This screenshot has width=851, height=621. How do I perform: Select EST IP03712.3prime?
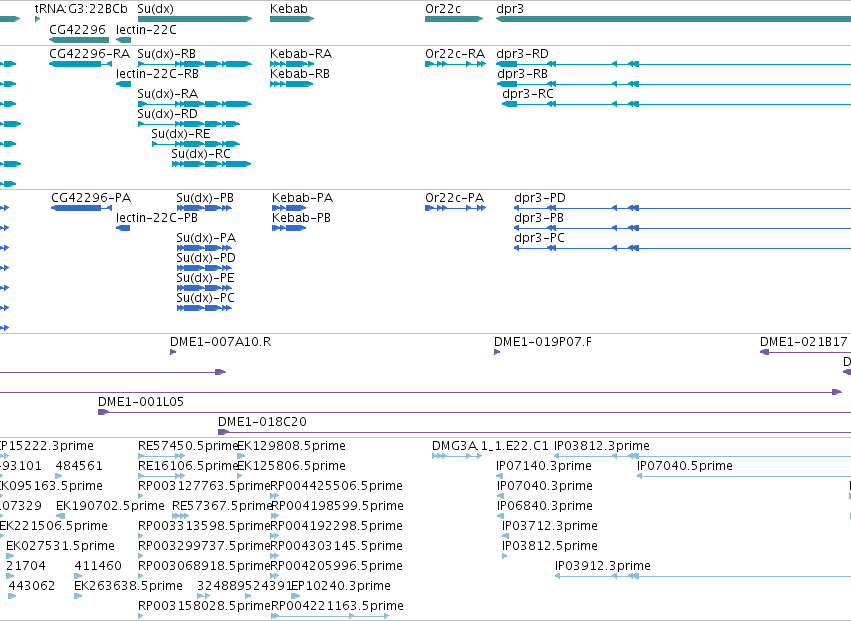coord(550,526)
